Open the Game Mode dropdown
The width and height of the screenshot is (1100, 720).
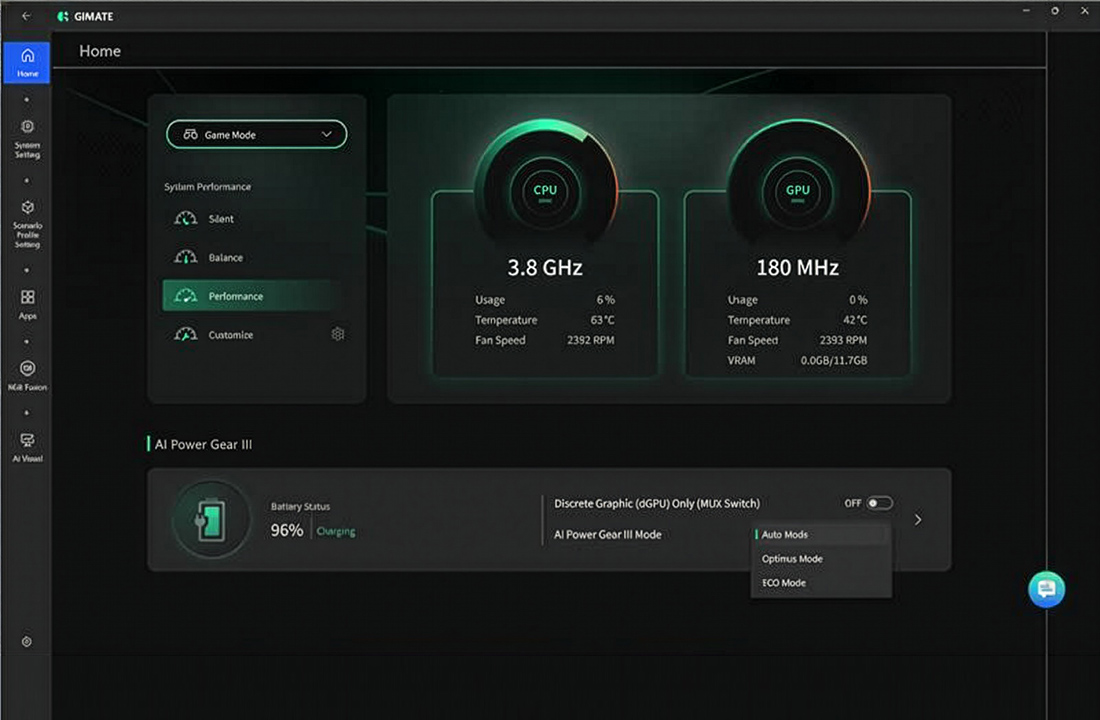[257, 134]
